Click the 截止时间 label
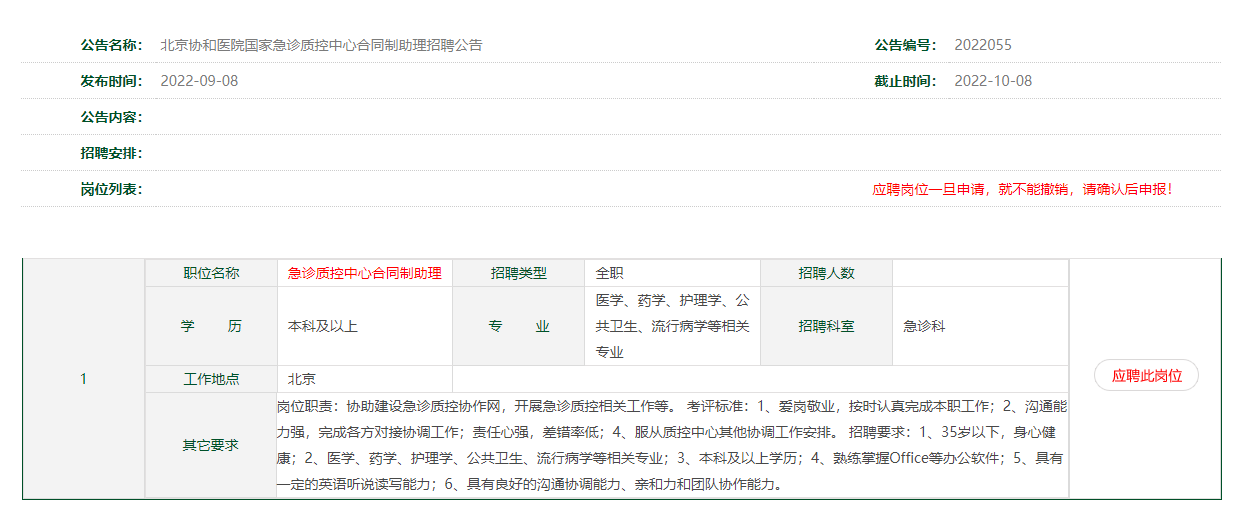Viewport: 1241px width, 510px height. coord(905,81)
